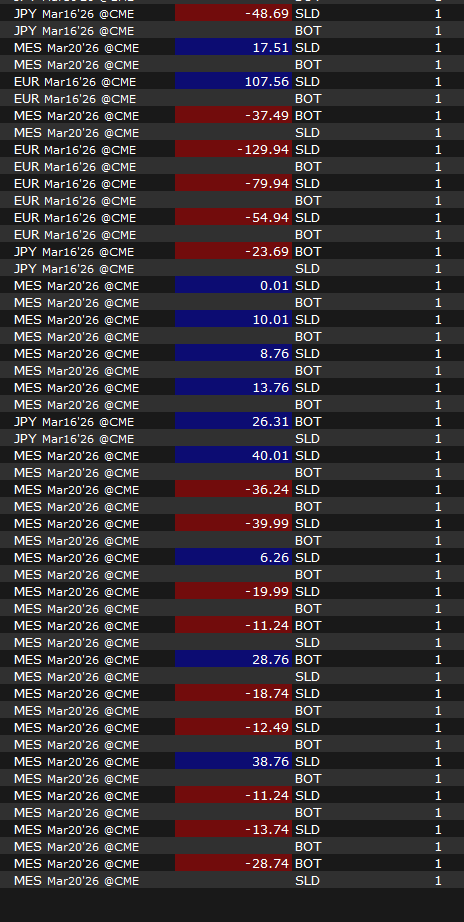Viewport: 464px width, 922px height.
Task: Select quantity 1 in the 107.56 row
Action: [x=438, y=81]
